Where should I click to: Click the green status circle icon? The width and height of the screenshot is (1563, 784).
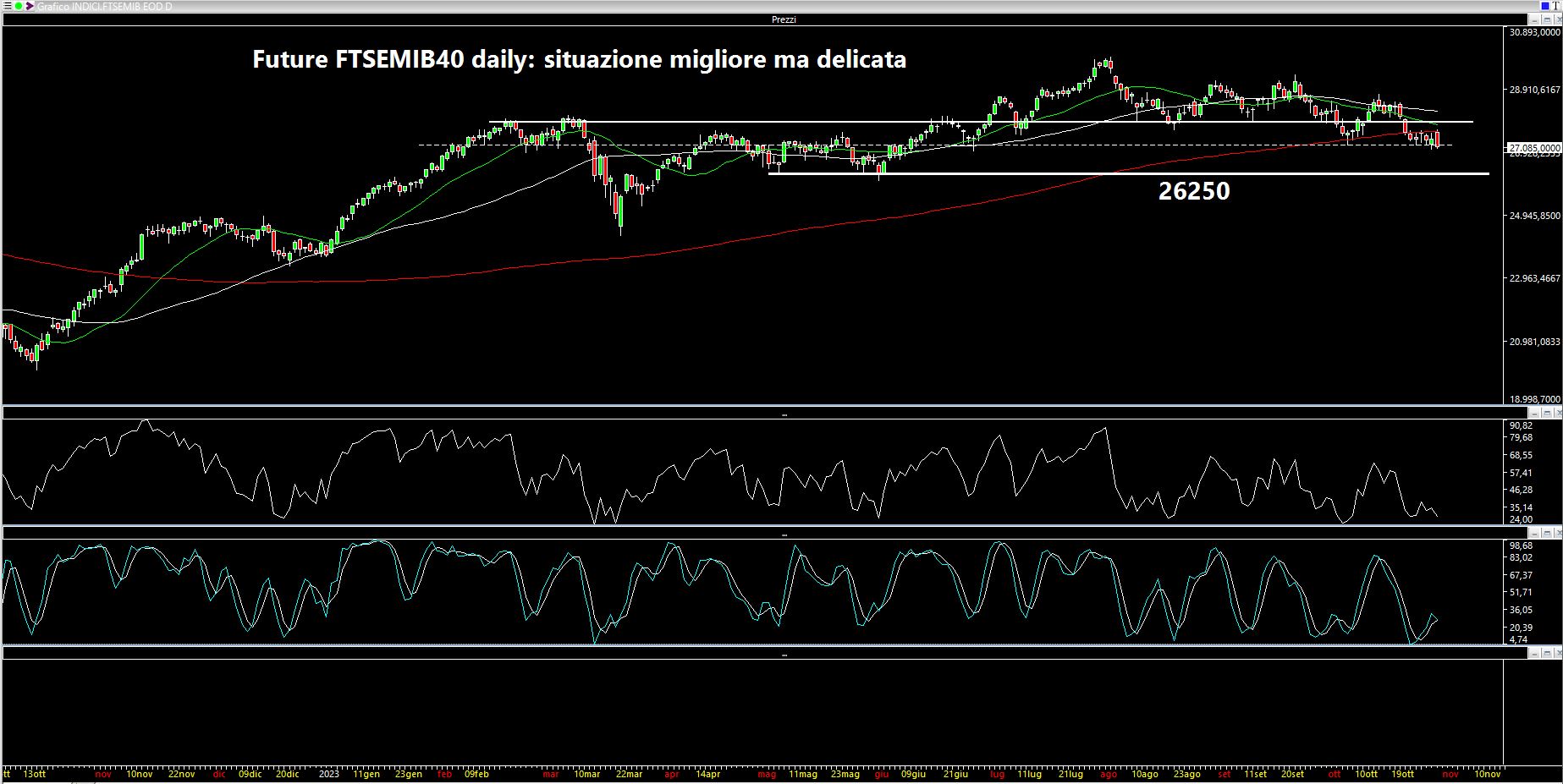tap(19, 6)
